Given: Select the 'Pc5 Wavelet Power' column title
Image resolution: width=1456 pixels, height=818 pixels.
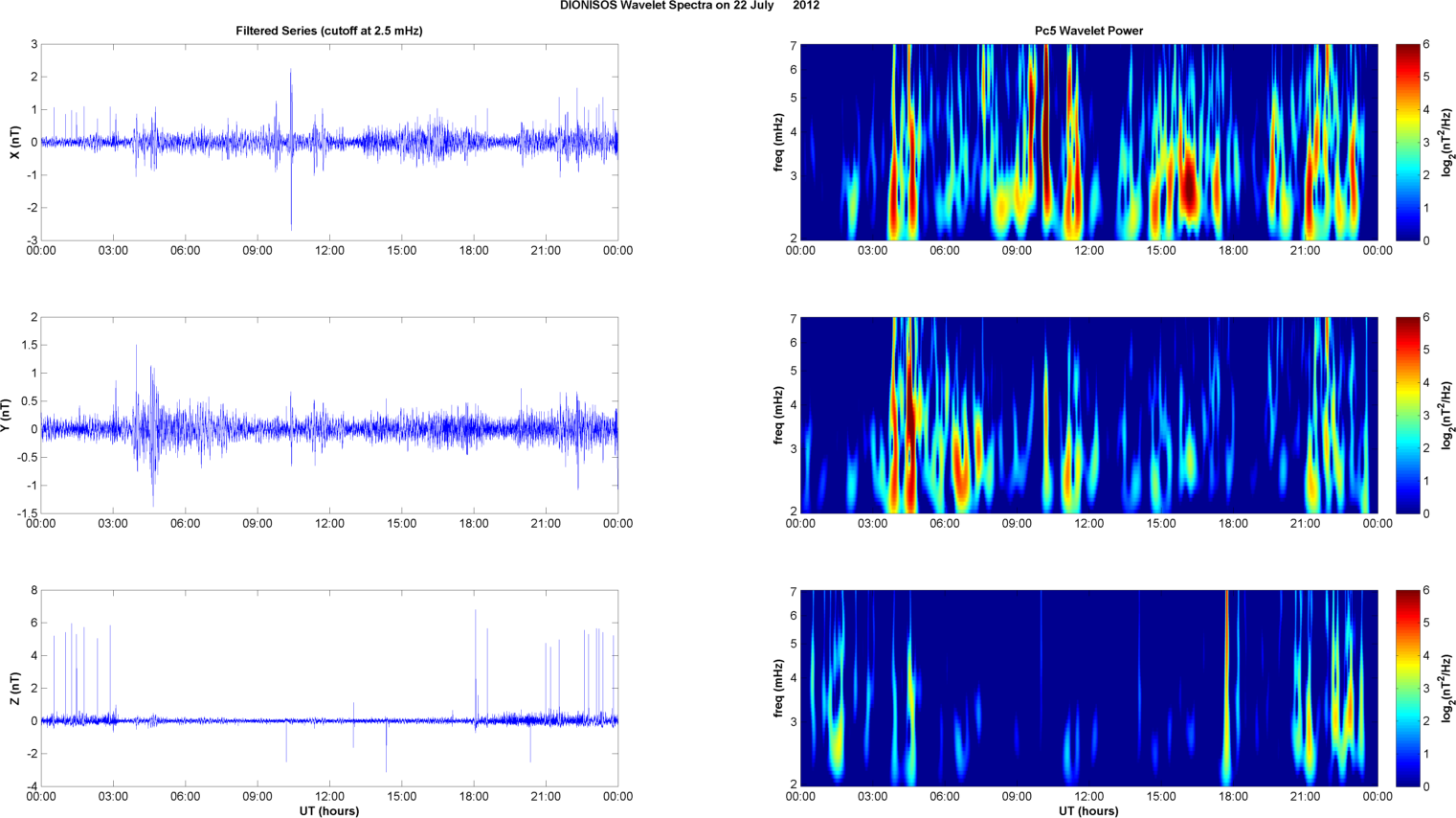Looking at the screenshot, I should pyautogui.click(x=1088, y=31).
